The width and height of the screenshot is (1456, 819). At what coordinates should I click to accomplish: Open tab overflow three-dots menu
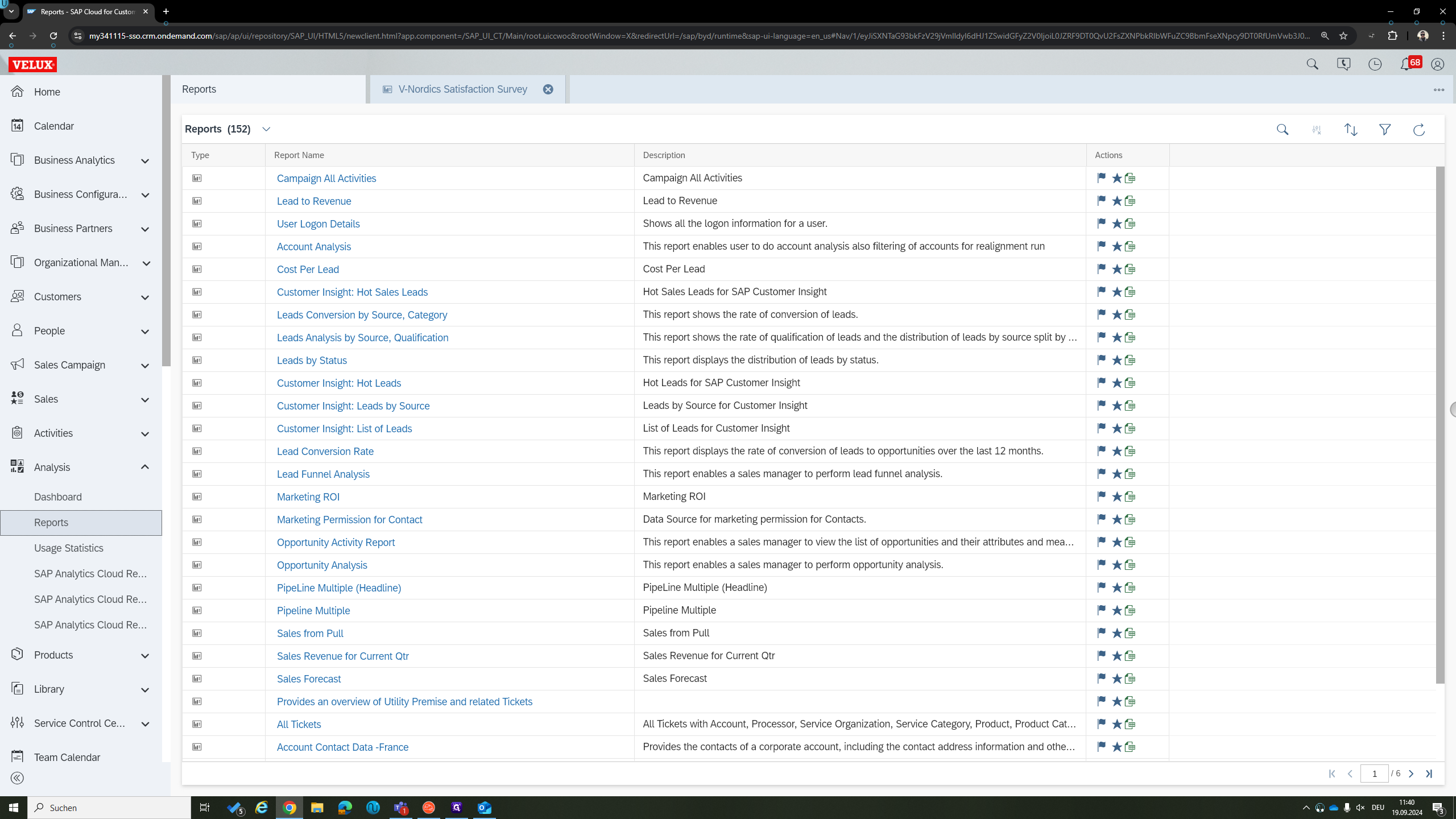point(1439,90)
